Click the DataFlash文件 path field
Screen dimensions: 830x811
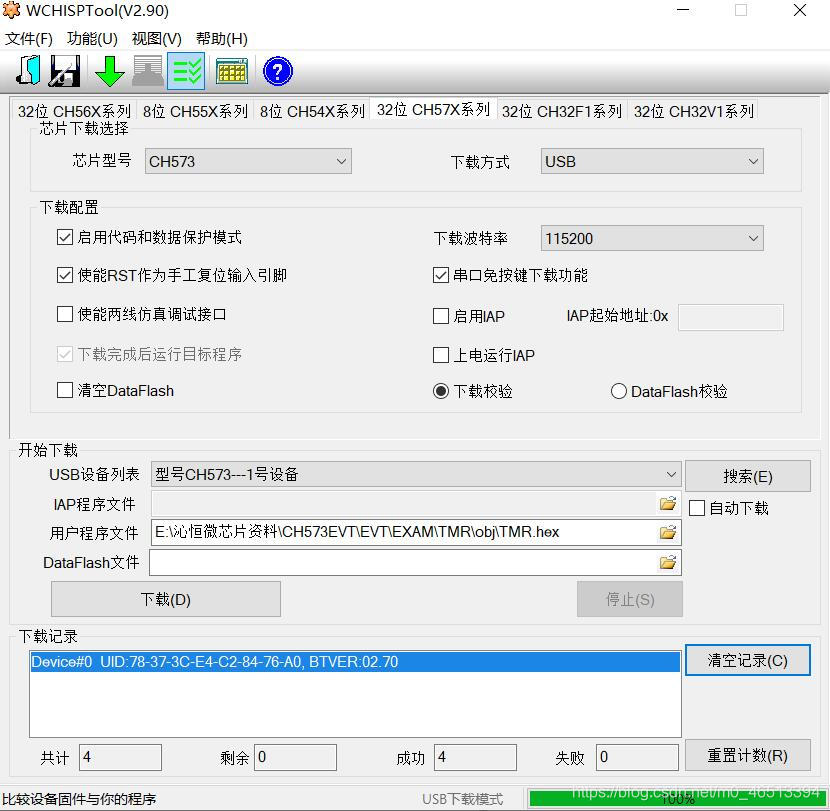pyautogui.click(x=404, y=562)
